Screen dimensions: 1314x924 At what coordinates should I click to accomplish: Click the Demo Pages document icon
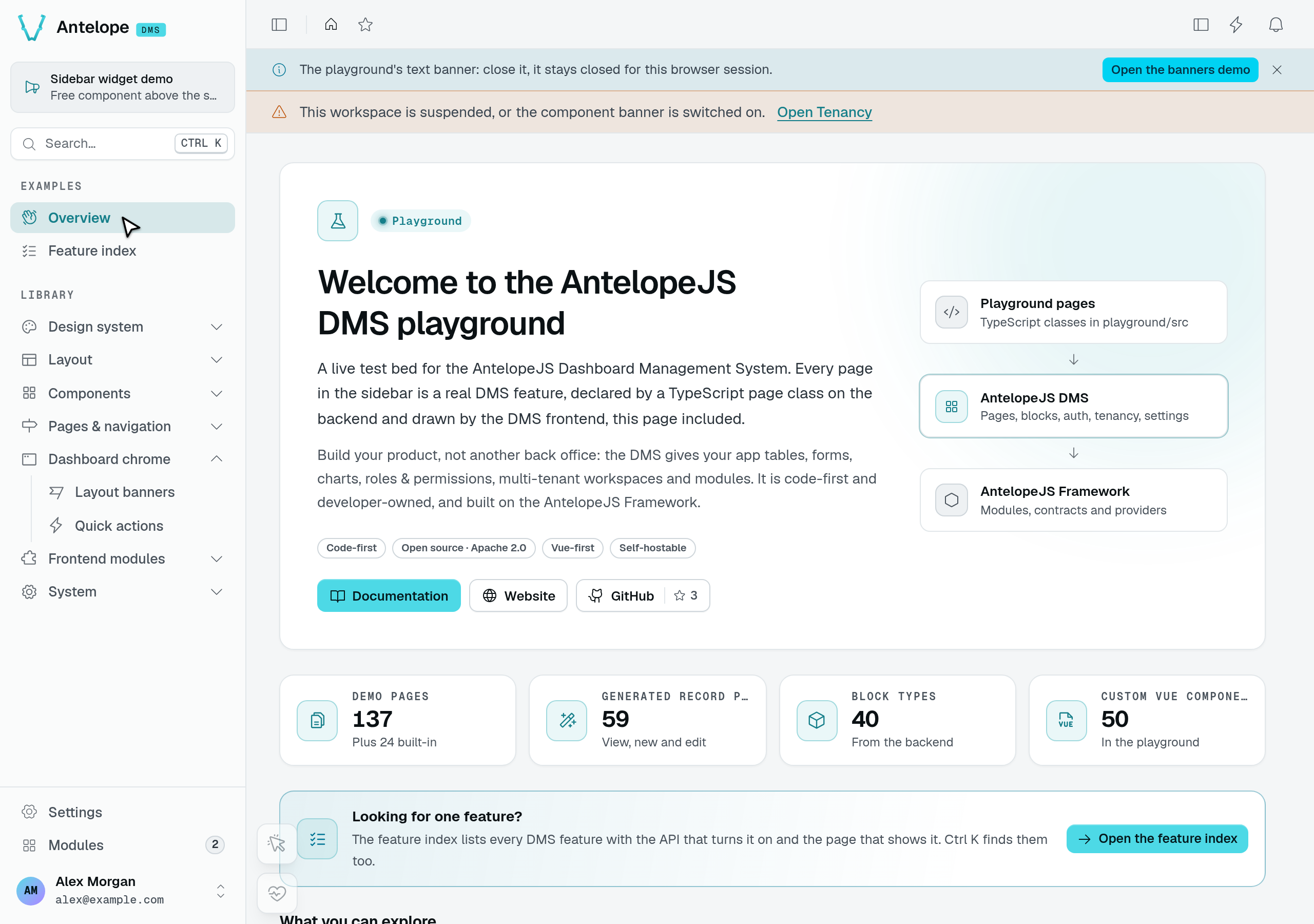point(317,720)
